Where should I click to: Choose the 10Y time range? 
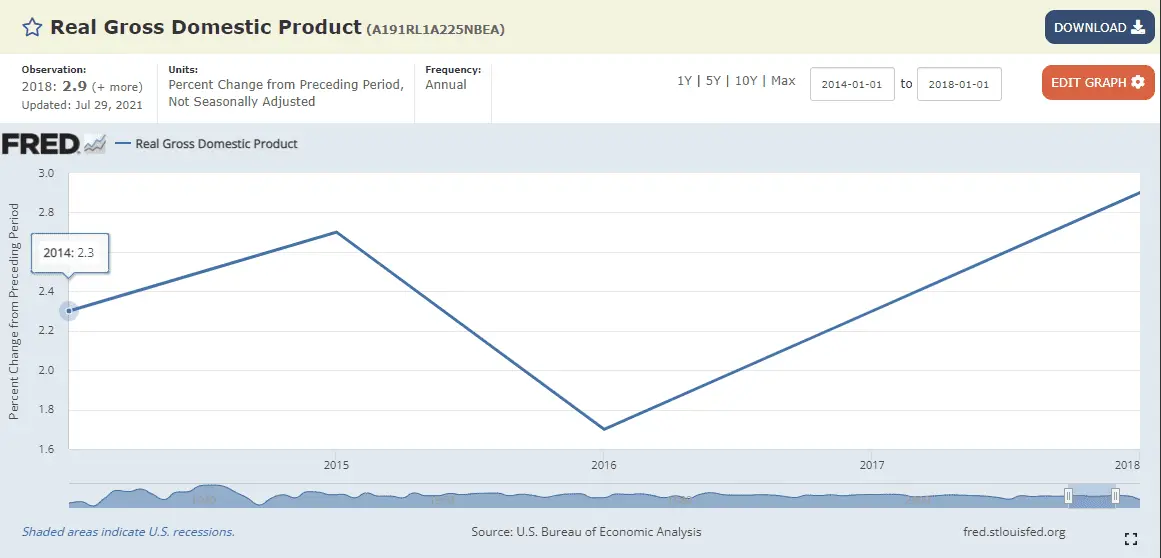click(x=746, y=81)
